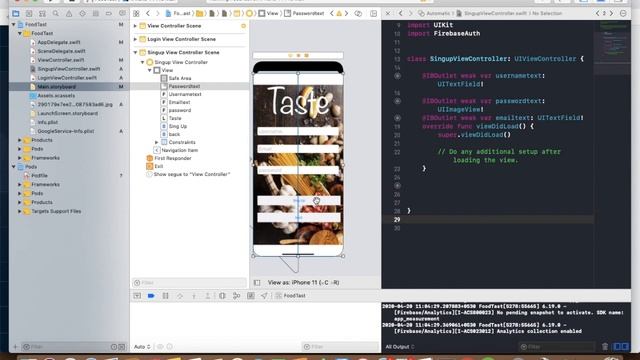The height and width of the screenshot is (360, 640).
Task: Open the All Output console dropdown
Action: [x=400, y=347]
